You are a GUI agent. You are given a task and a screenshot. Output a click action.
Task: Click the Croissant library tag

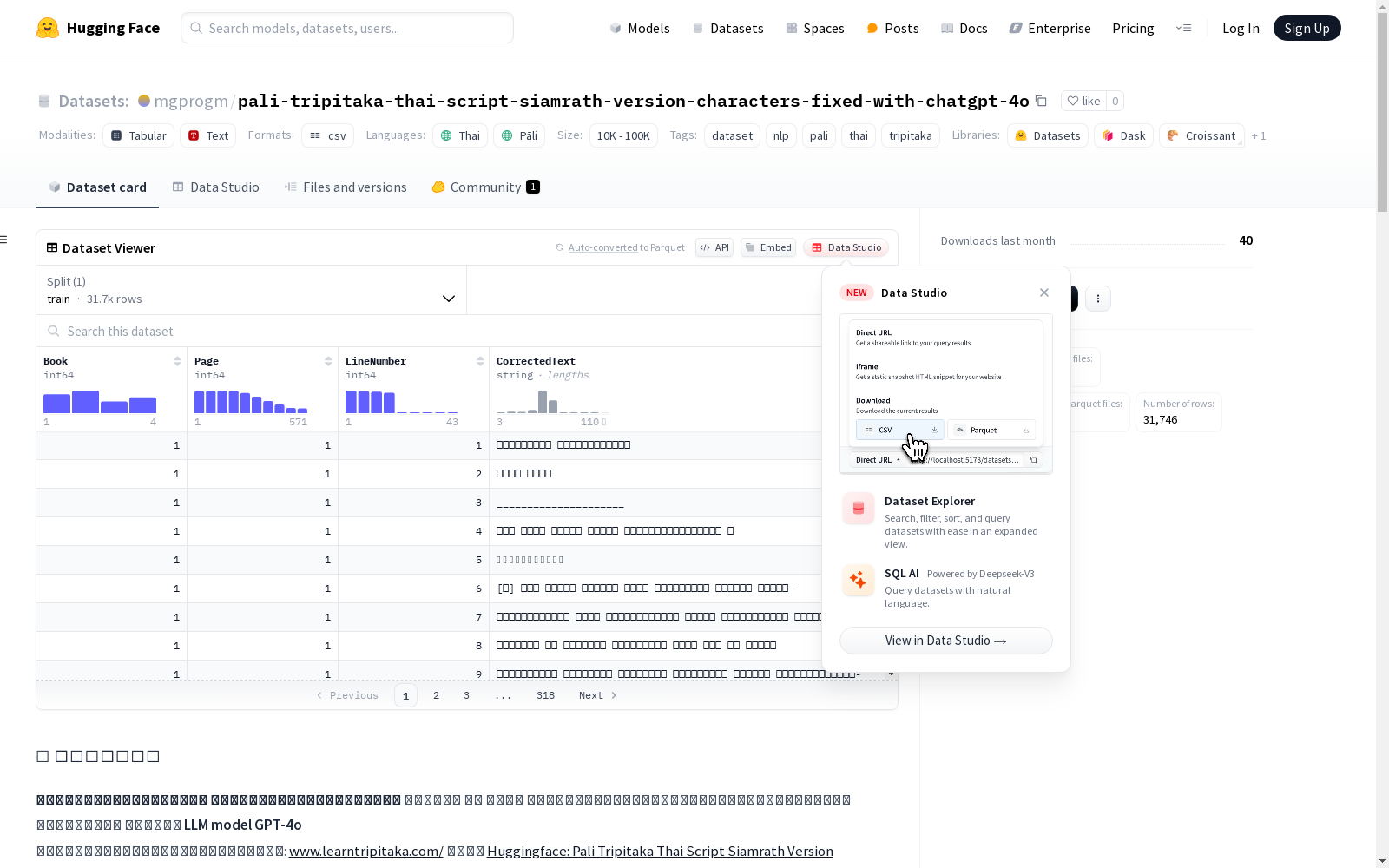pos(1201,135)
